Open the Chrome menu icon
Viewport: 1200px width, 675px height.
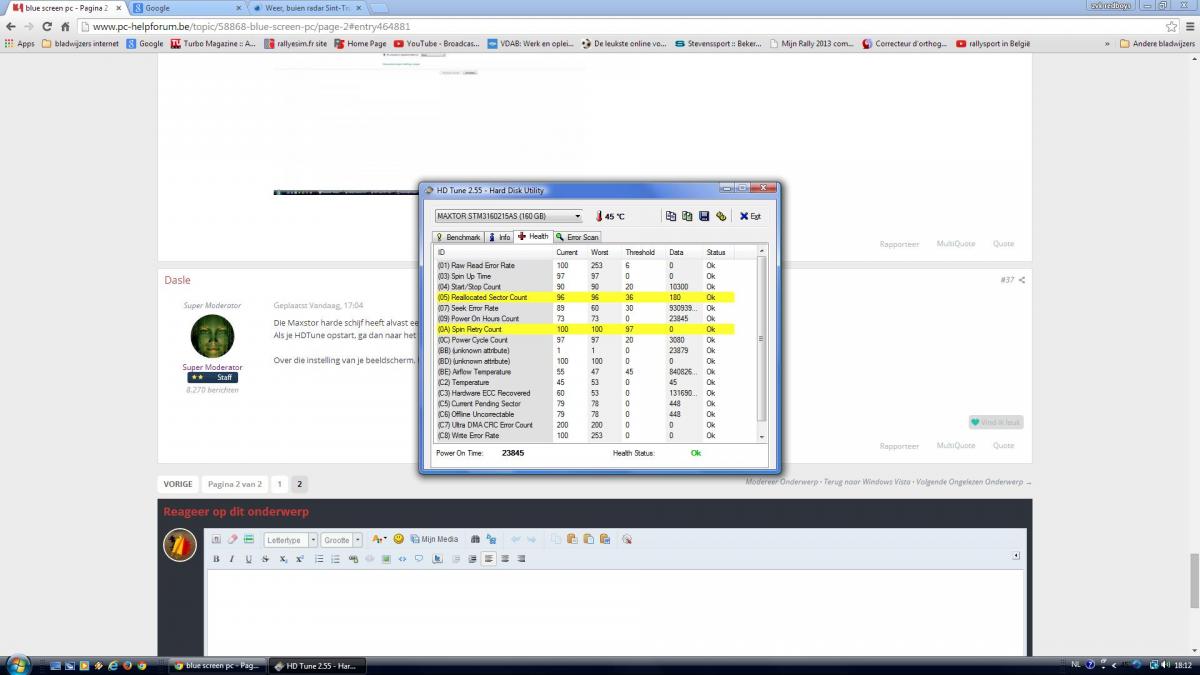tap(1188, 26)
